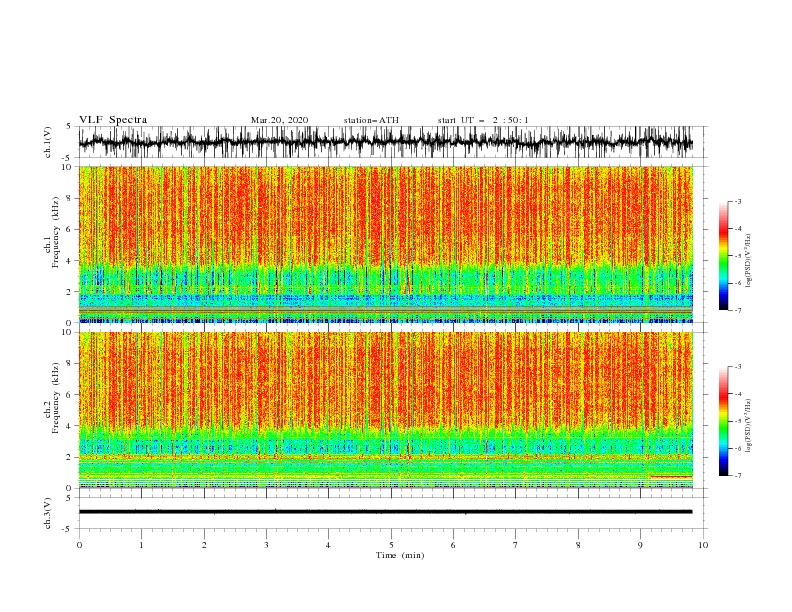Click time axis tick label "1"
This screenshot has height=612, width=792.
(x=141, y=545)
